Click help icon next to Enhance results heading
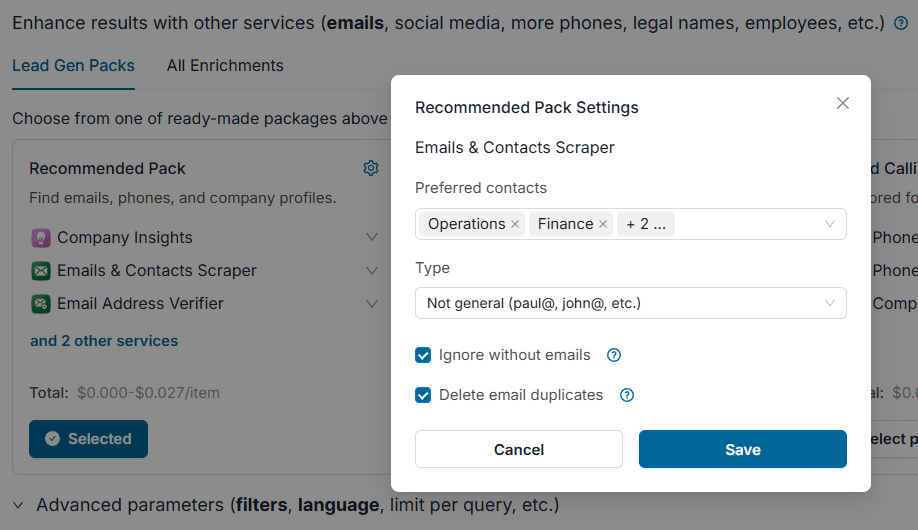 (901, 23)
